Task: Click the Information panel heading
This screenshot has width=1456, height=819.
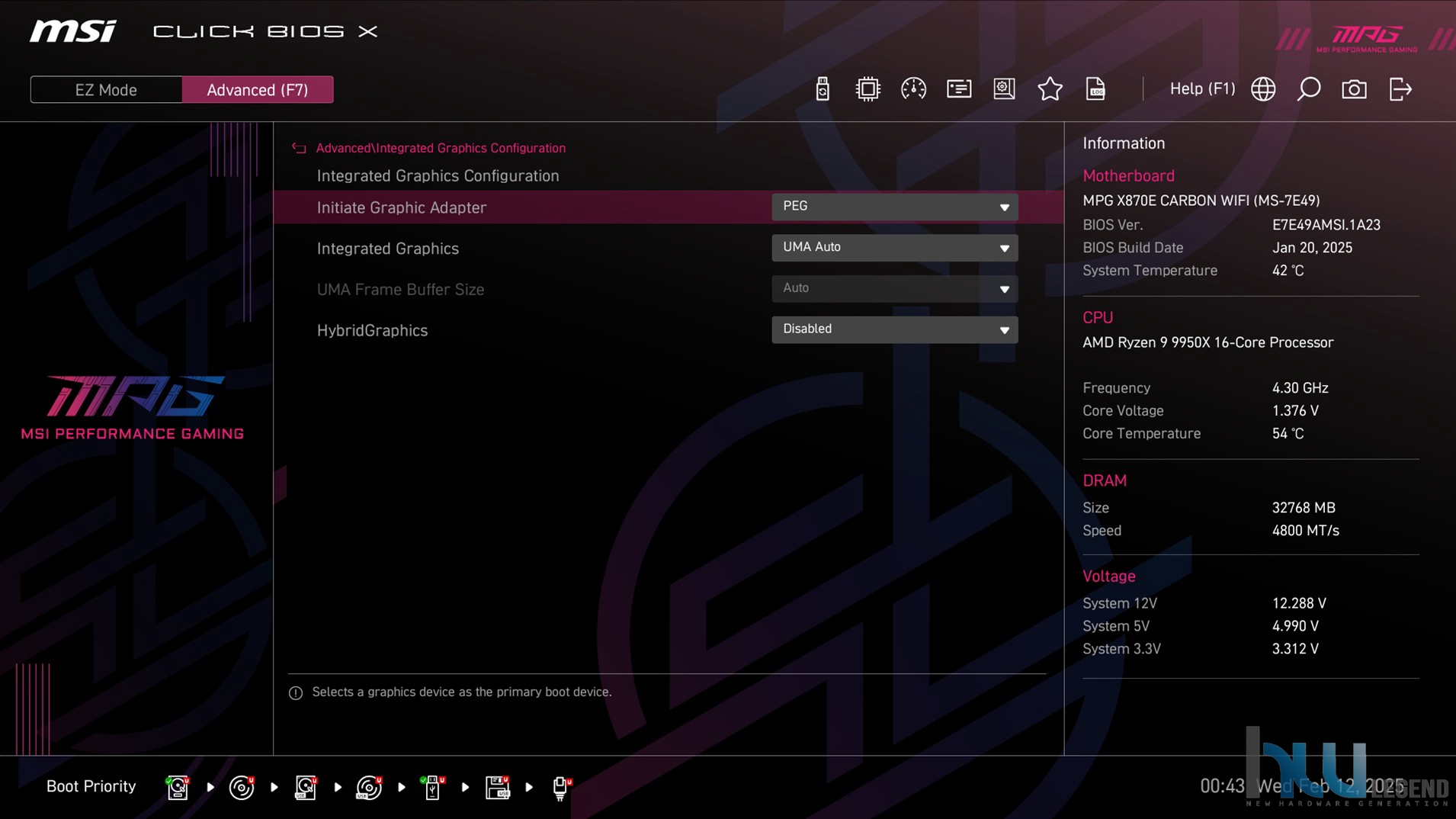Action: tap(1123, 143)
